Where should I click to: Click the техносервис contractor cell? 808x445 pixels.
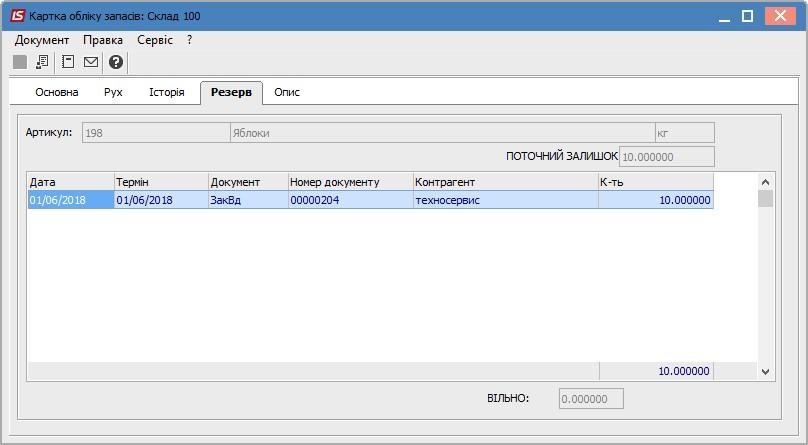point(506,200)
